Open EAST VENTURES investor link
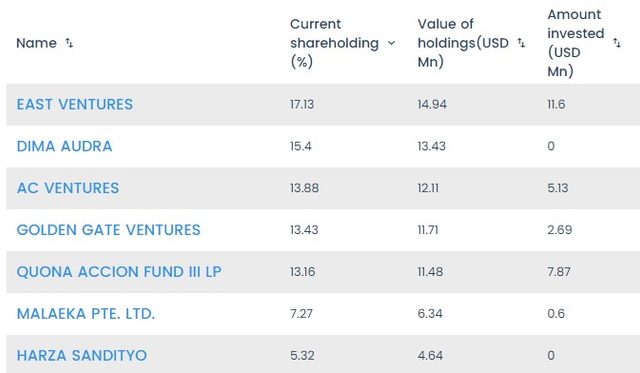This screenshot has width=640, height=373. [x=75, y=104]
